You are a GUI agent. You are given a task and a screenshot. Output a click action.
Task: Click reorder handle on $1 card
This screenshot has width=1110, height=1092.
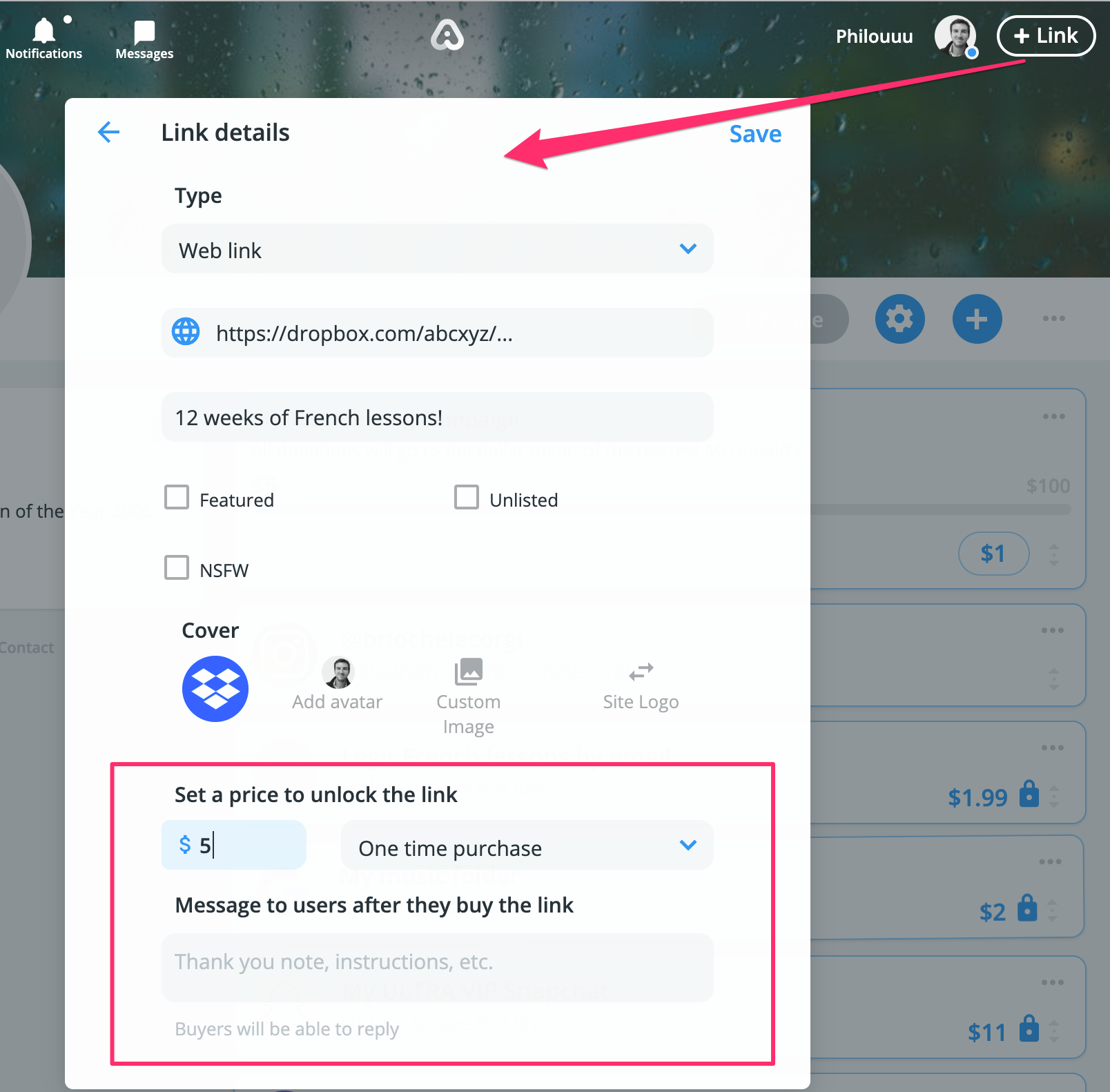tap(1053, 554)
